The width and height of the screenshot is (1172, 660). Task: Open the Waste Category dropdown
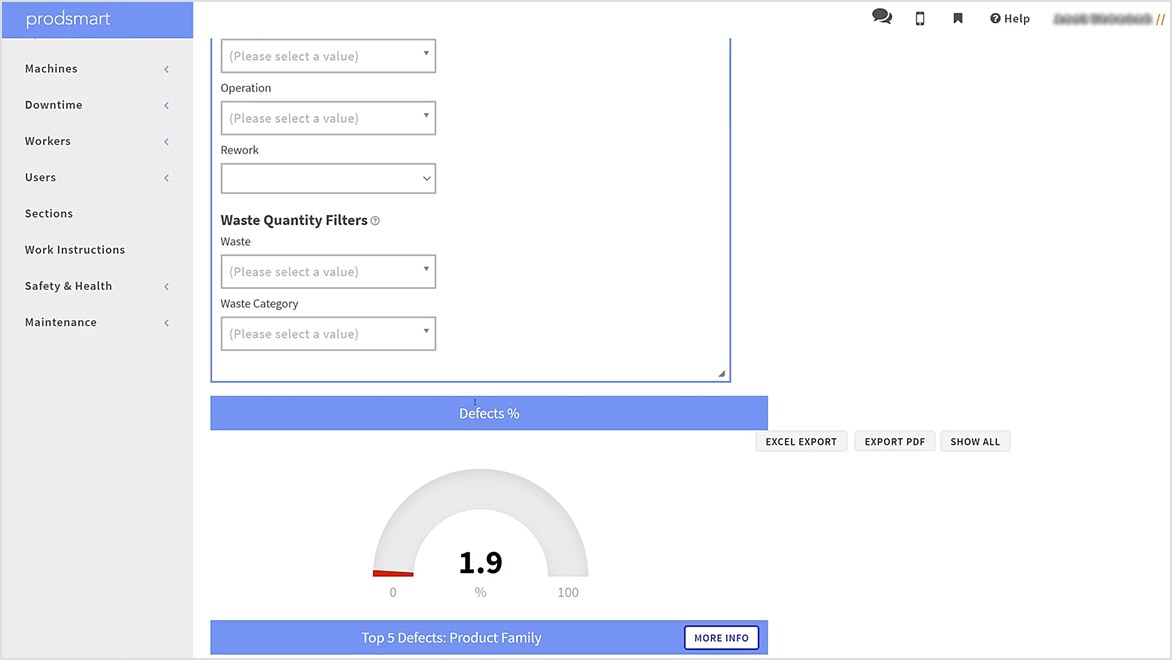328,333
